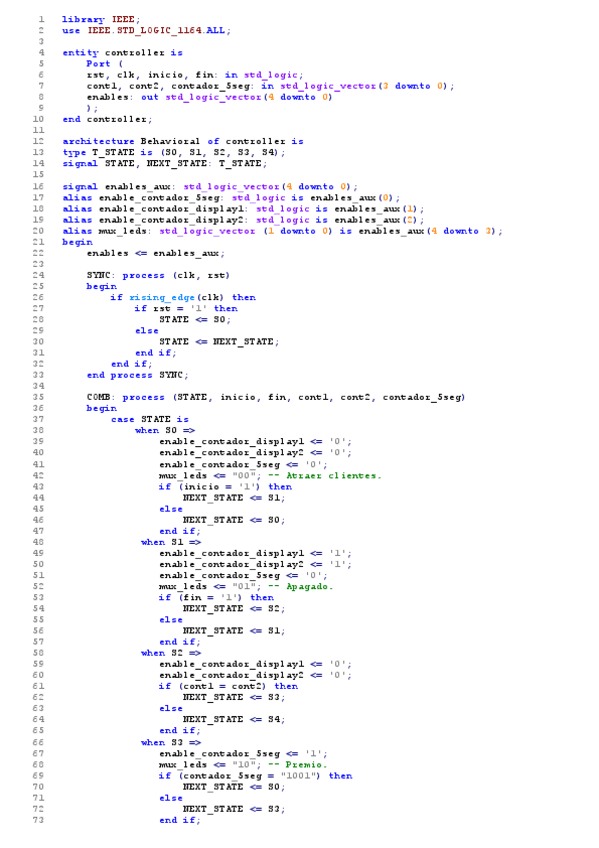
Task: Click the 'alias enable_contador_5seg' line
Action: click(x=231, y=198)
